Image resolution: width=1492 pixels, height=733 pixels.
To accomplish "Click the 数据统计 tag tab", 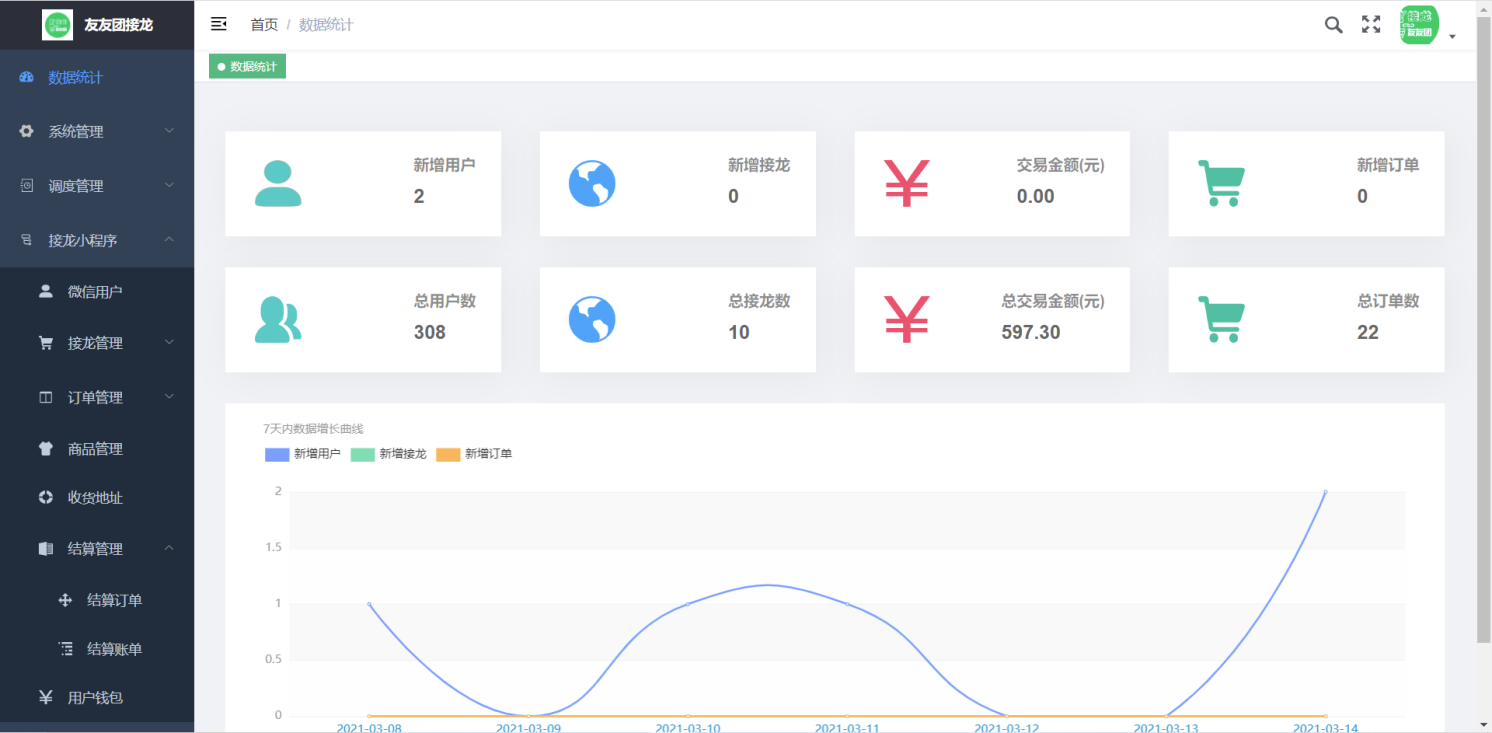I will pyautogui.click(x=247, y=65).
